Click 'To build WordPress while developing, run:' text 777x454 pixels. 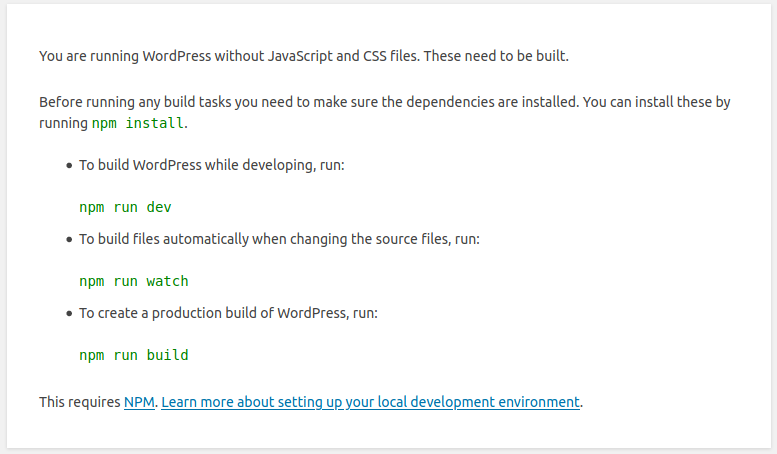point(211,165)
